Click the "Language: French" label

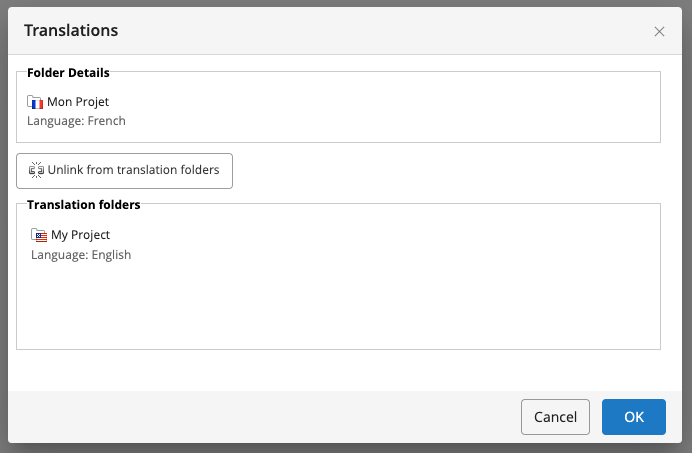pyautogui.click(x=76, y=121)
